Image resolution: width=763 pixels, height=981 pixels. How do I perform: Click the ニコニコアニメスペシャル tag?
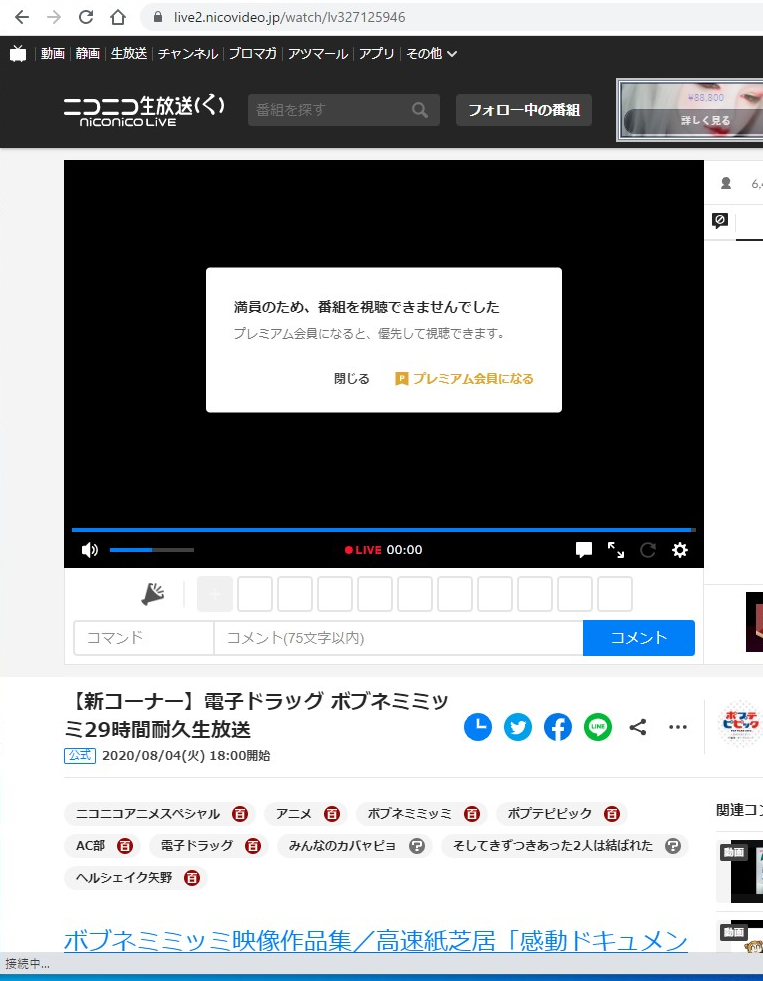pos(148,814)
